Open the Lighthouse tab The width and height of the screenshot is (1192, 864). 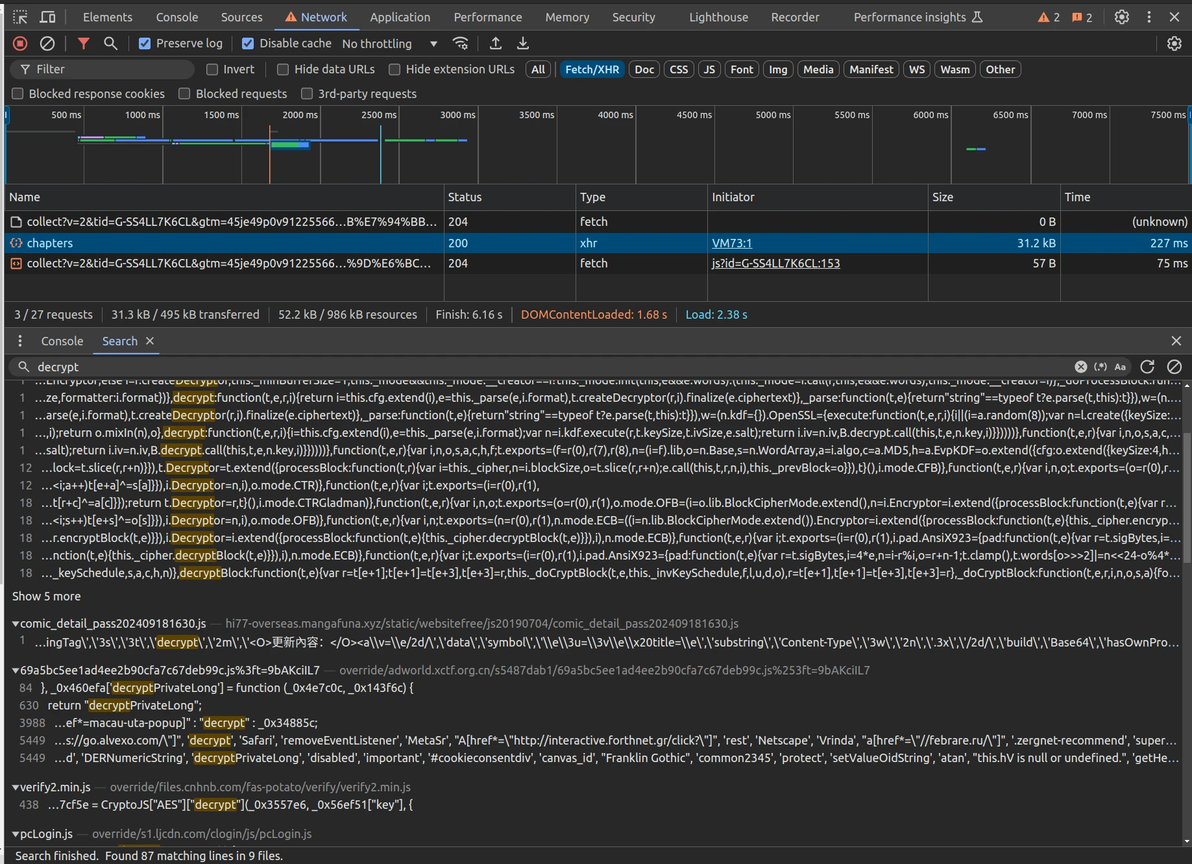tap(718, 17)
